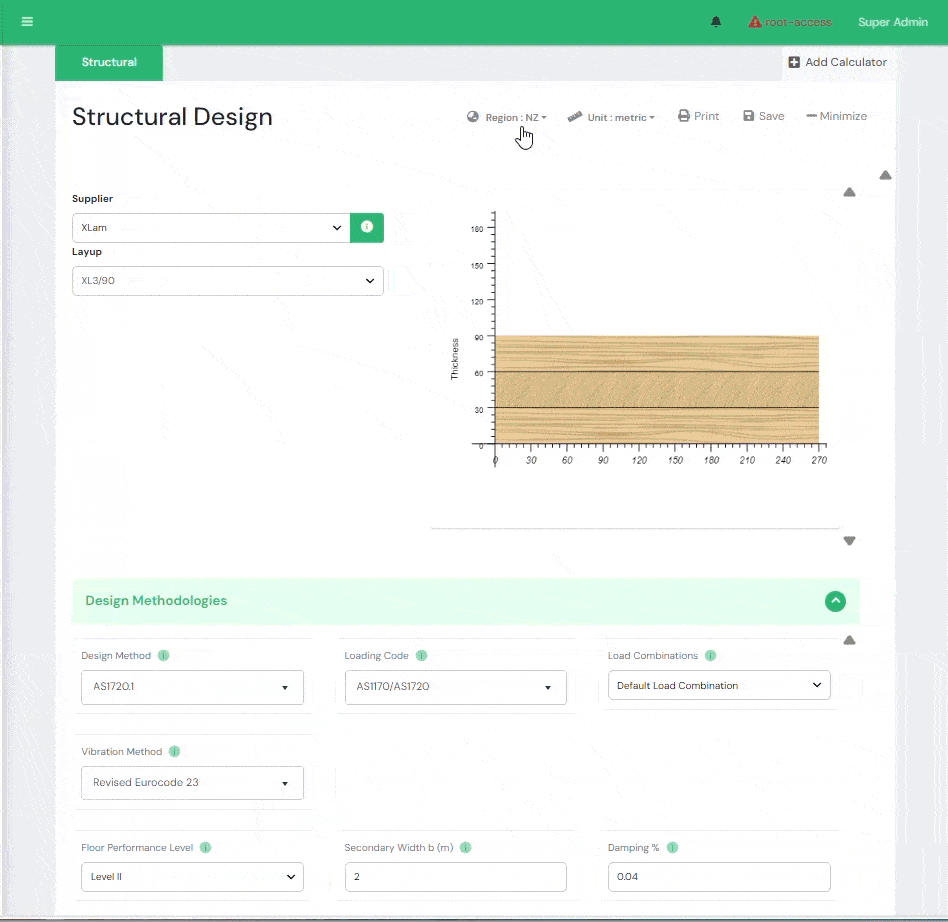The image size is (948, 922).
Task: Open the Region NZ dropdown
Action: 507,117
